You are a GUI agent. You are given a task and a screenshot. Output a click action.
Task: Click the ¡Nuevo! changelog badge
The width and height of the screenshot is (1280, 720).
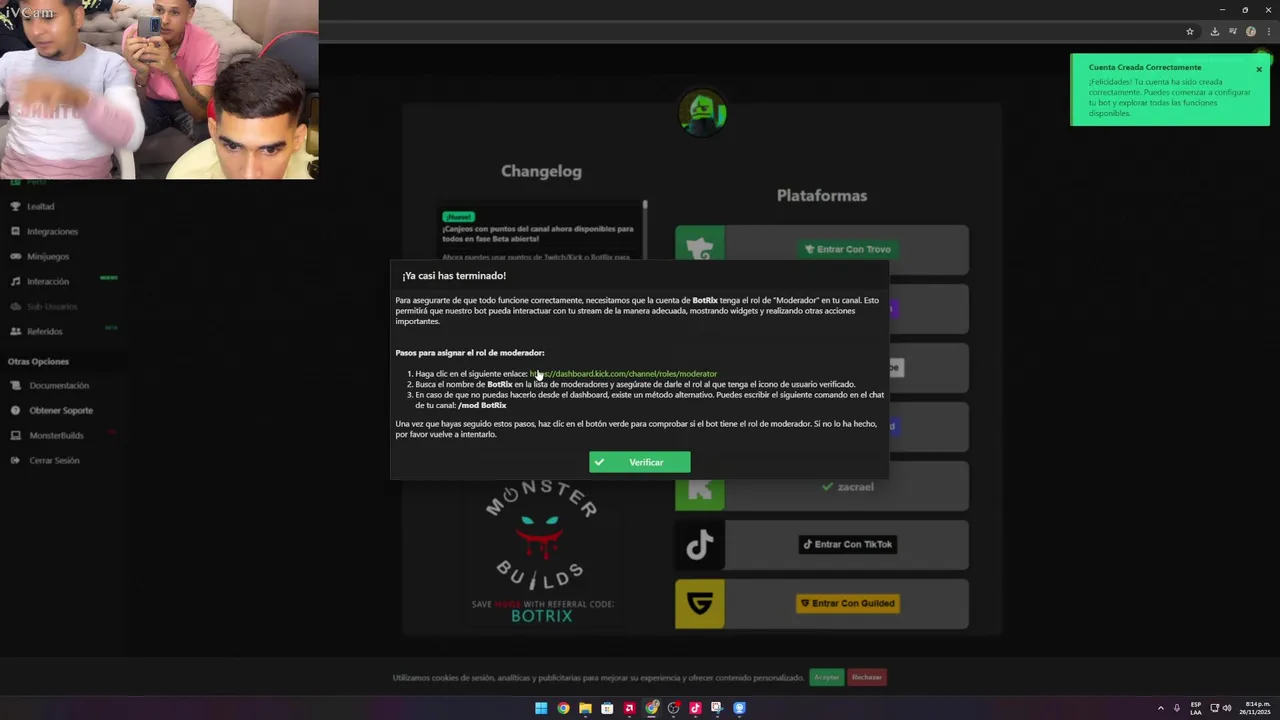(x=458, y=217)
